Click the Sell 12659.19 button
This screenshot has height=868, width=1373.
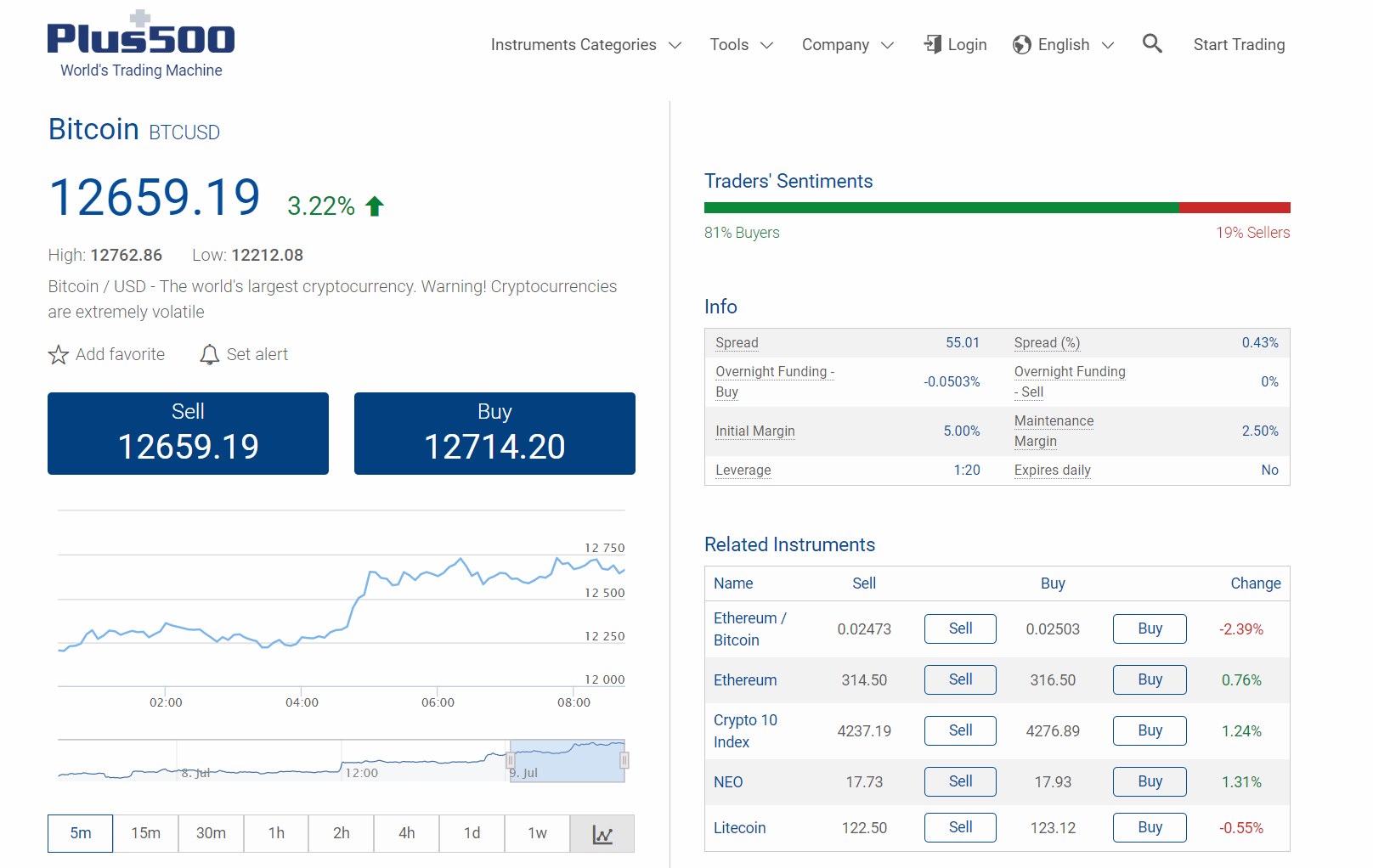(x=188, y=433)
